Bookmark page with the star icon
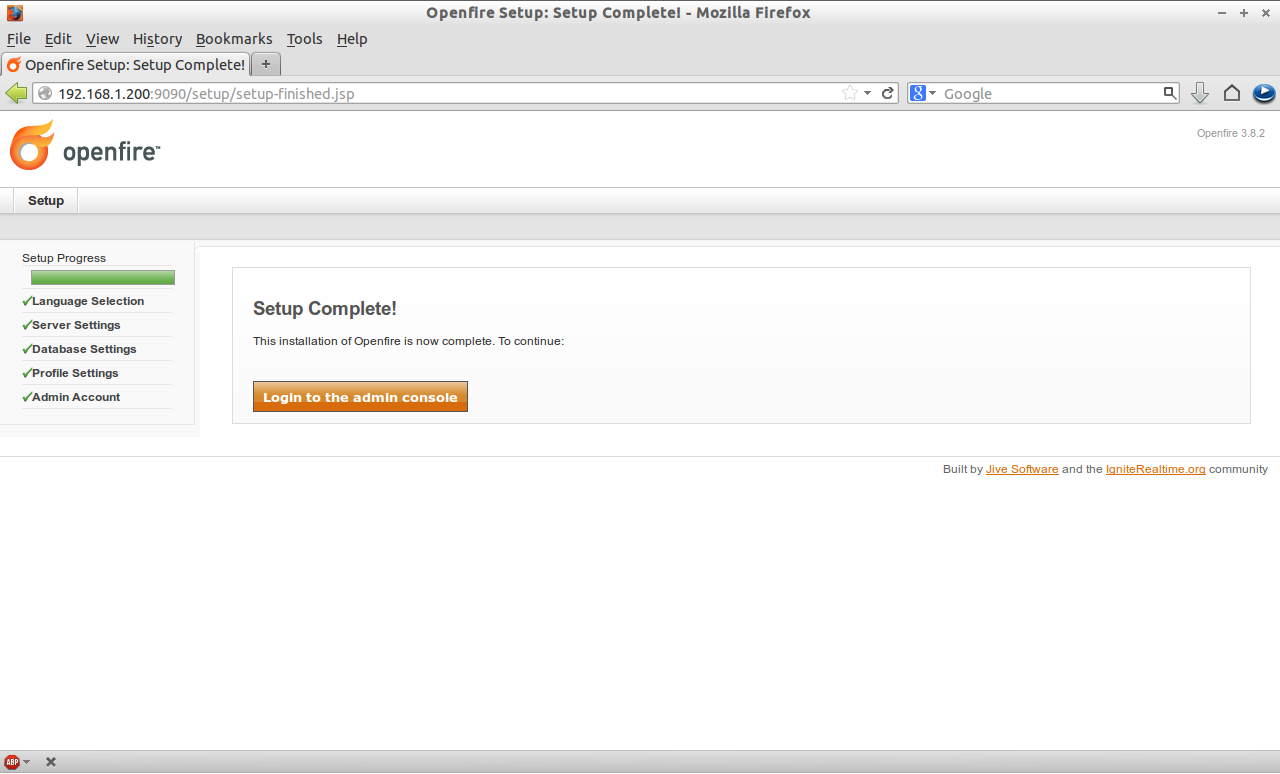This screenshot has height=774, width=1280. (850, 93)
